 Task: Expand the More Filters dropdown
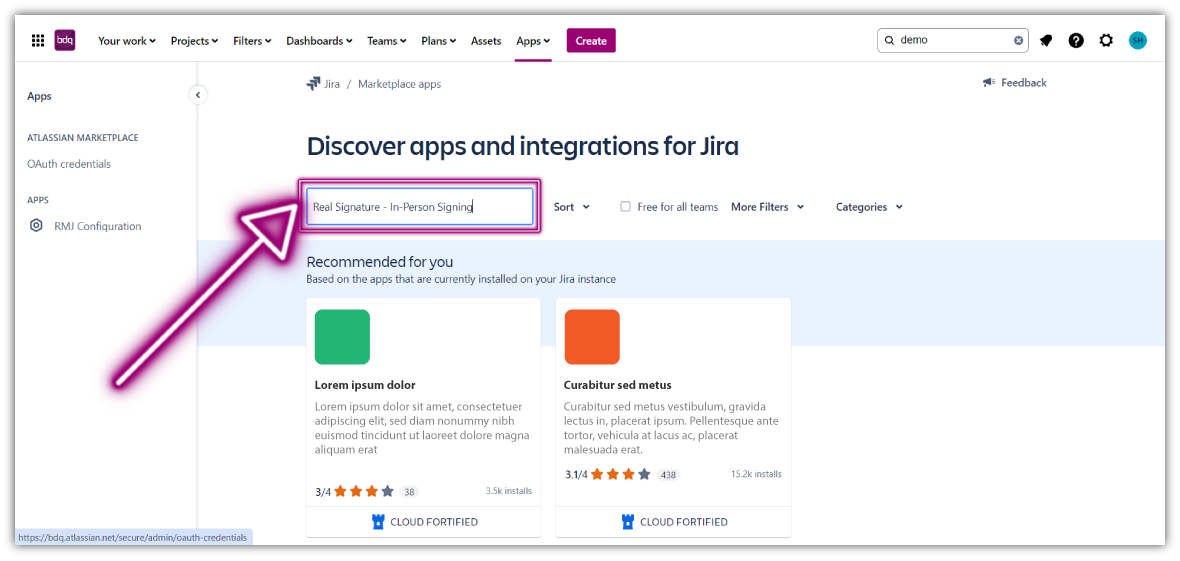coord(768,206)
